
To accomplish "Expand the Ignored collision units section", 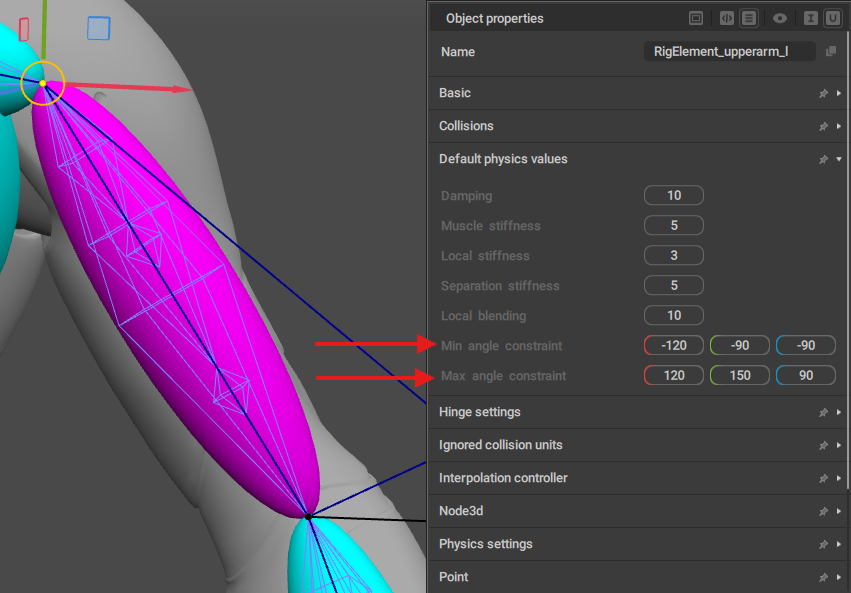I will coord(500,445).
